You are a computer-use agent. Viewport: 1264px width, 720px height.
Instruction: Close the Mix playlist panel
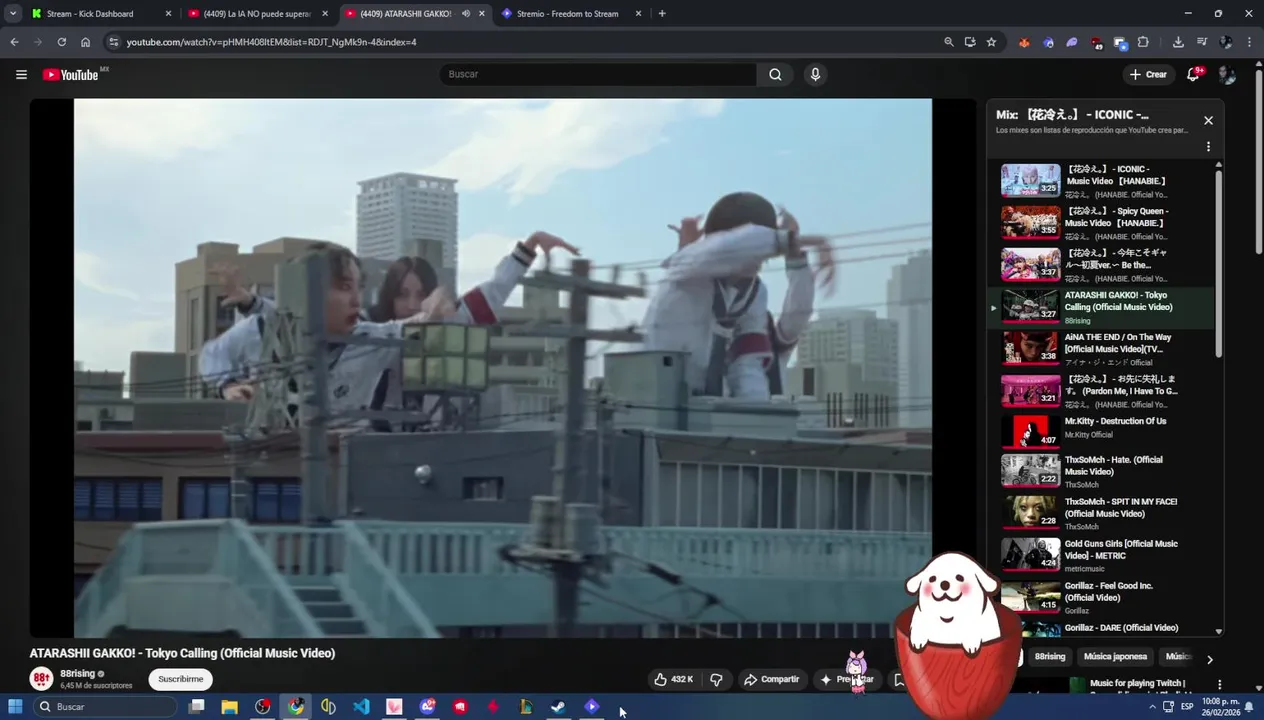click(x=1208, y=120)
